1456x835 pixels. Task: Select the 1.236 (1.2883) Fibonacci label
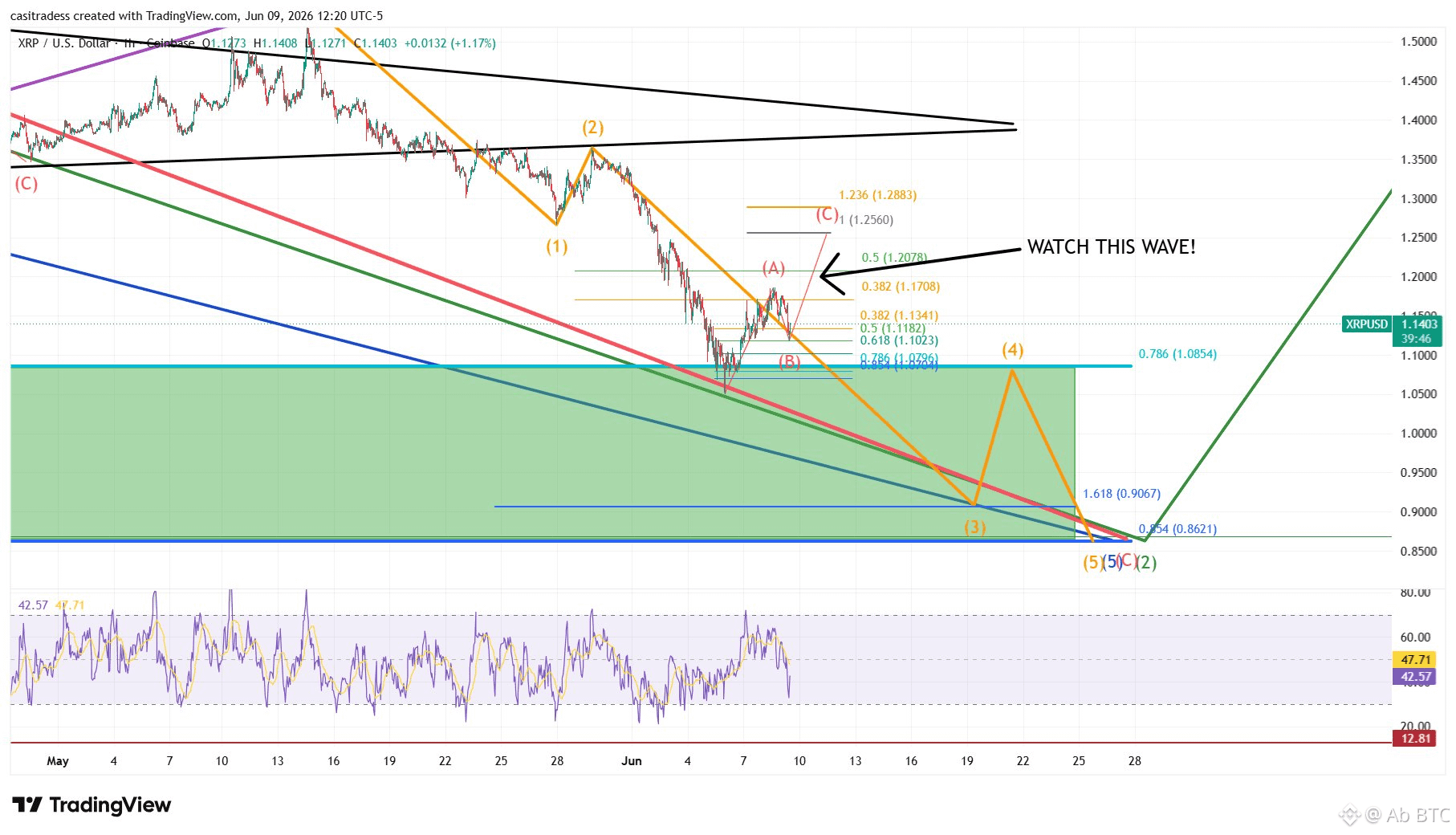coord(877,195)
